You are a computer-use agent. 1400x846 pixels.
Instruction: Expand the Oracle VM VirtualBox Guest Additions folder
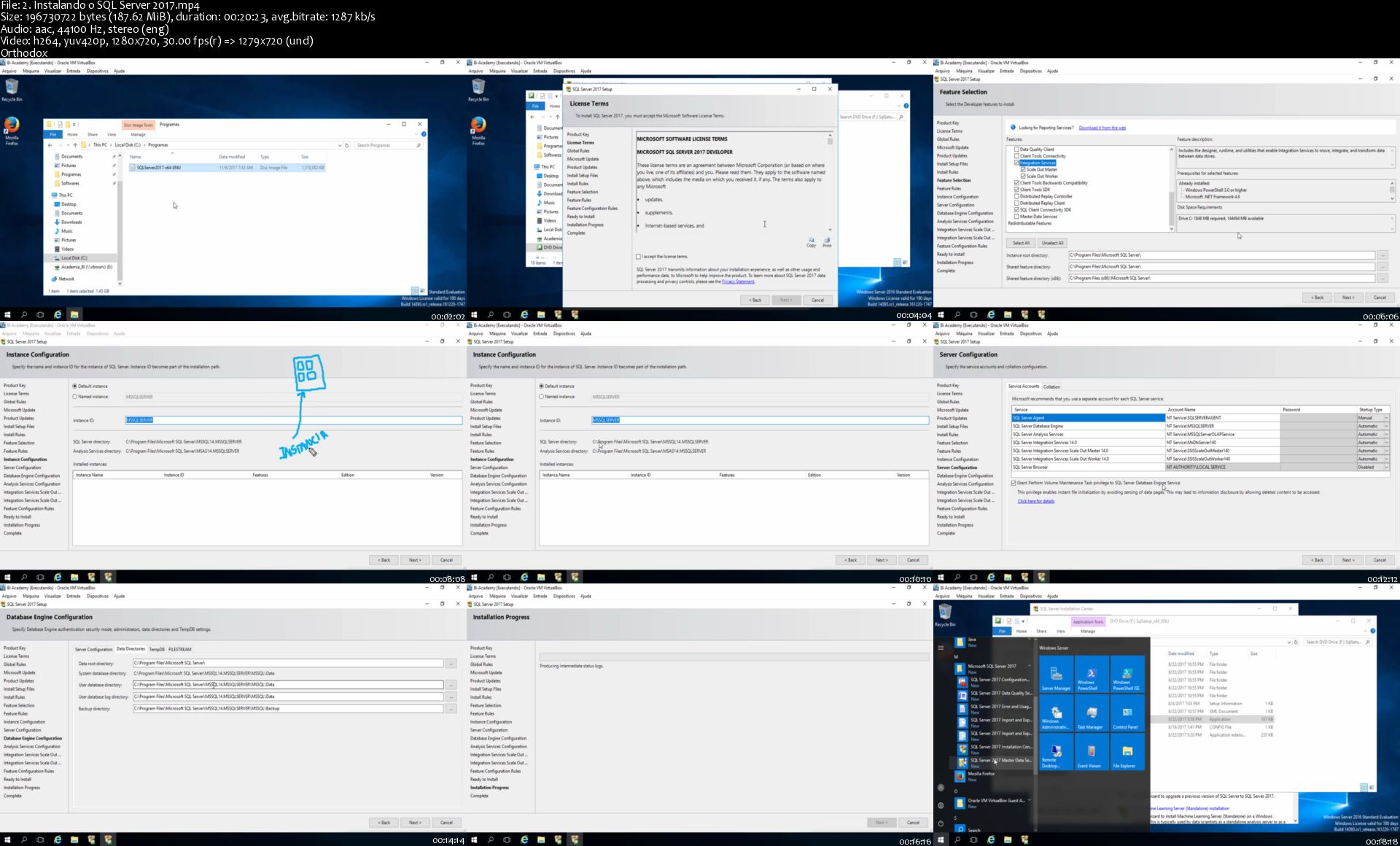pyautogui.click(x=1030, y=800)
